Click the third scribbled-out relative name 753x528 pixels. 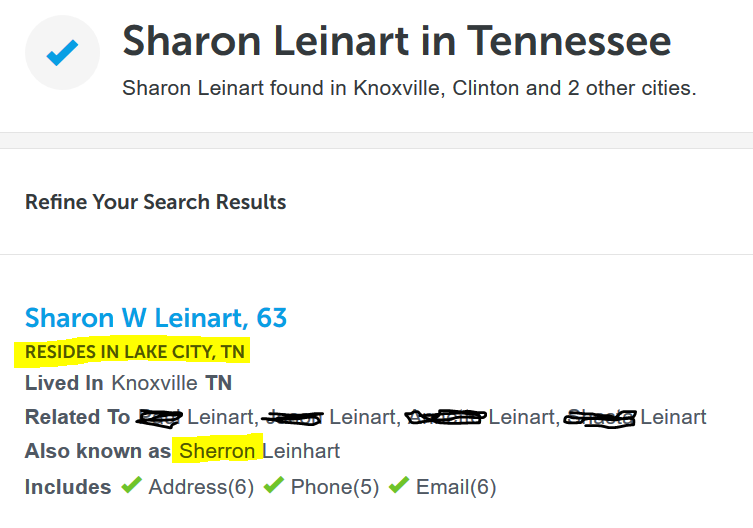(446, 417)
